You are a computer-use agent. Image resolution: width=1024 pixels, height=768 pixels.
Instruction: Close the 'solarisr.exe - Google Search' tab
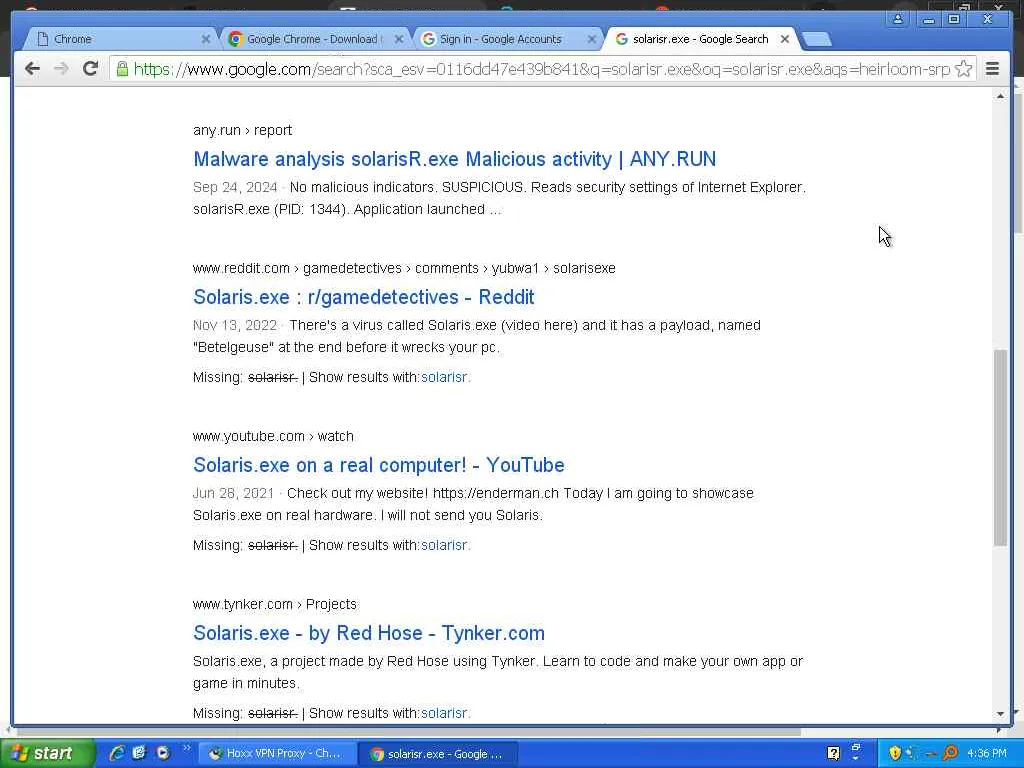(785, 39)
